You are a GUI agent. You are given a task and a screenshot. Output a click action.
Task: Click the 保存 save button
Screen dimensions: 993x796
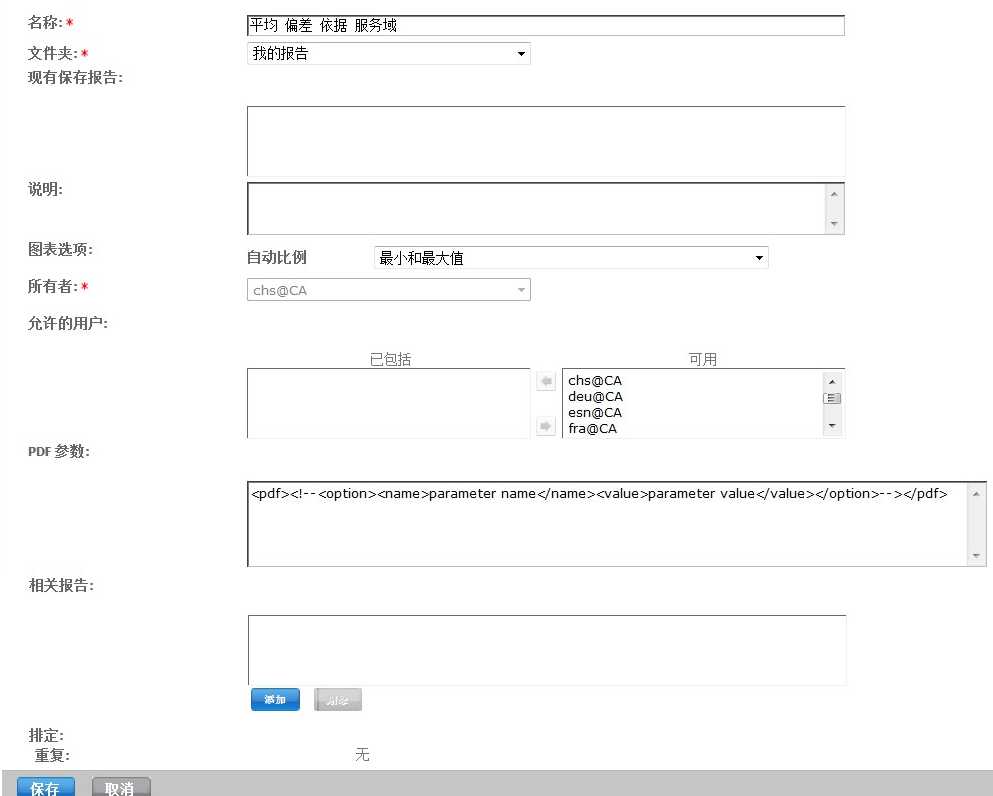tap(46, 787)
